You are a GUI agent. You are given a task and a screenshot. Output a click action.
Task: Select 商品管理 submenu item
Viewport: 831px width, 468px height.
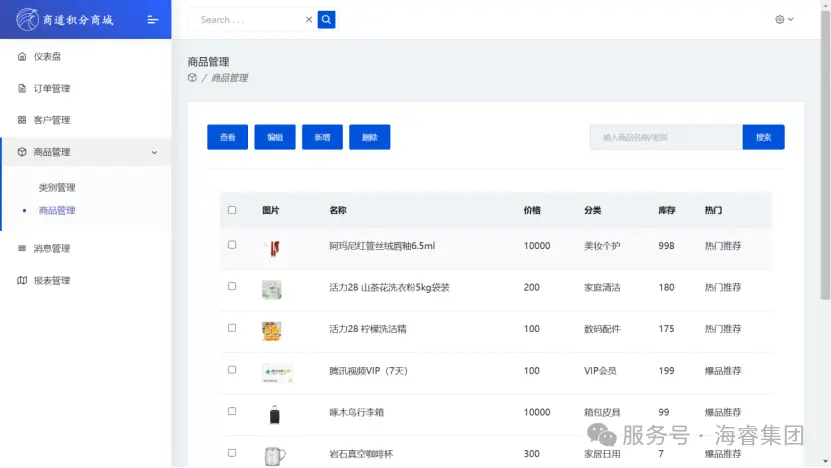coord(57,210)
